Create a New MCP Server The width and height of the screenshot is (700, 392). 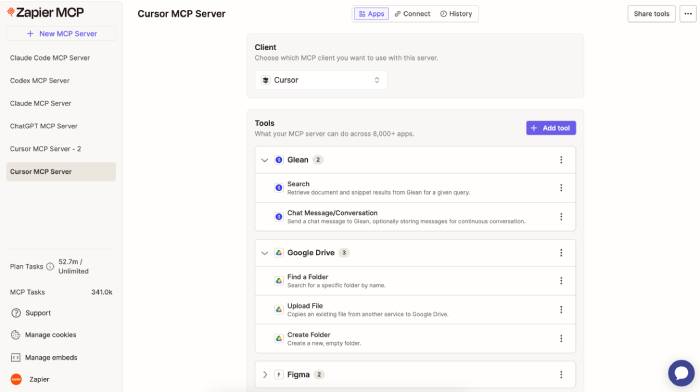point(61,33)
